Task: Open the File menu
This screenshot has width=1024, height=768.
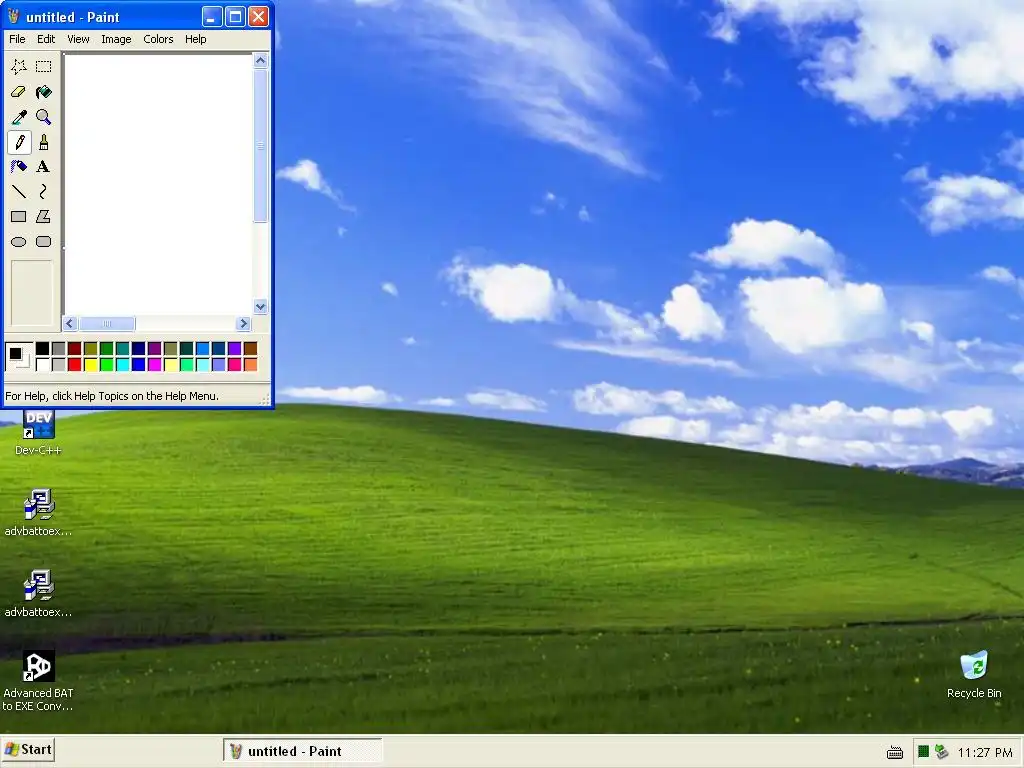Action: (x=17, y=39)
